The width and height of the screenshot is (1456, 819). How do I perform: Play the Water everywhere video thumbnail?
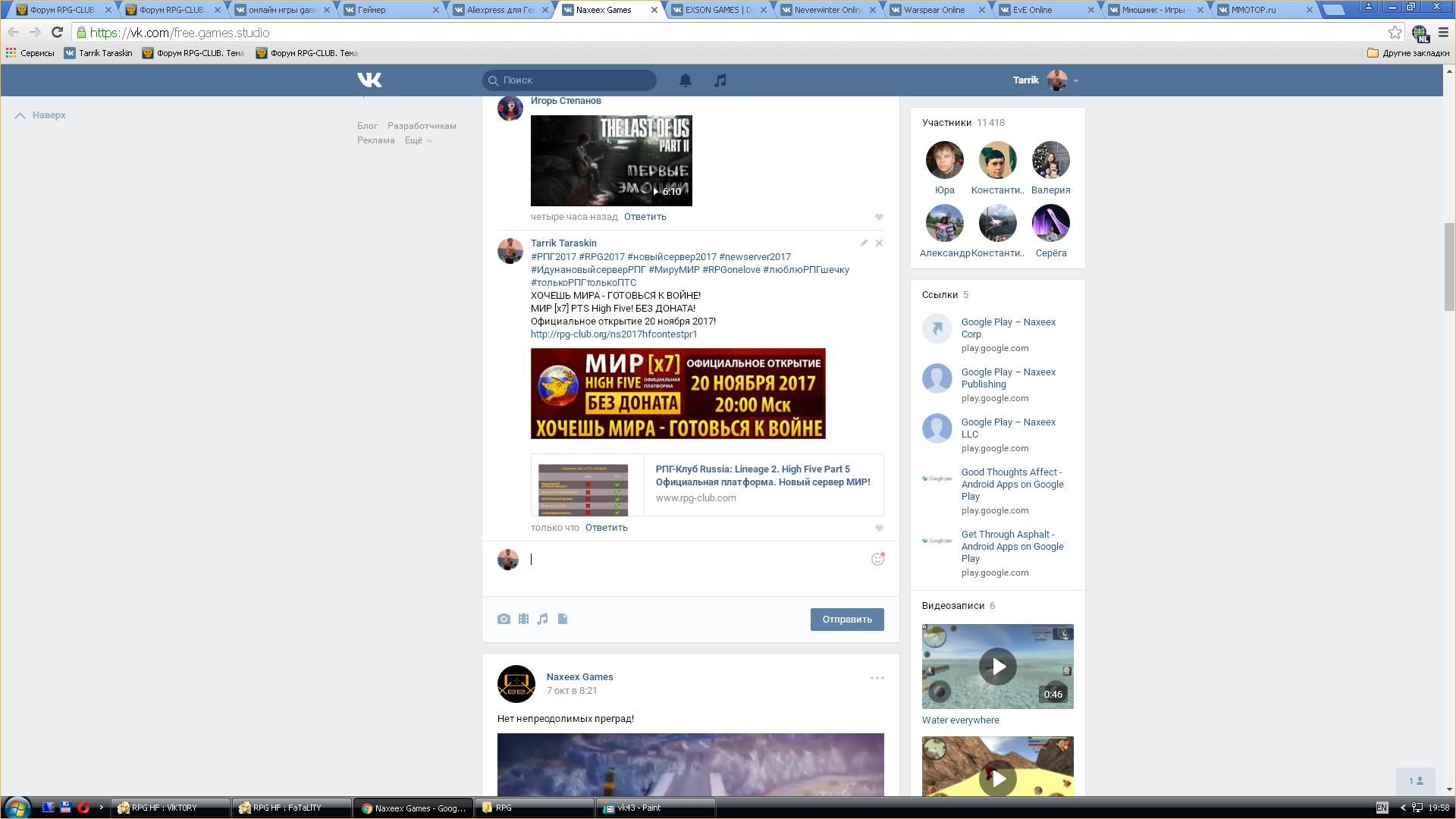pyautogui.click(x=997, y=667)
